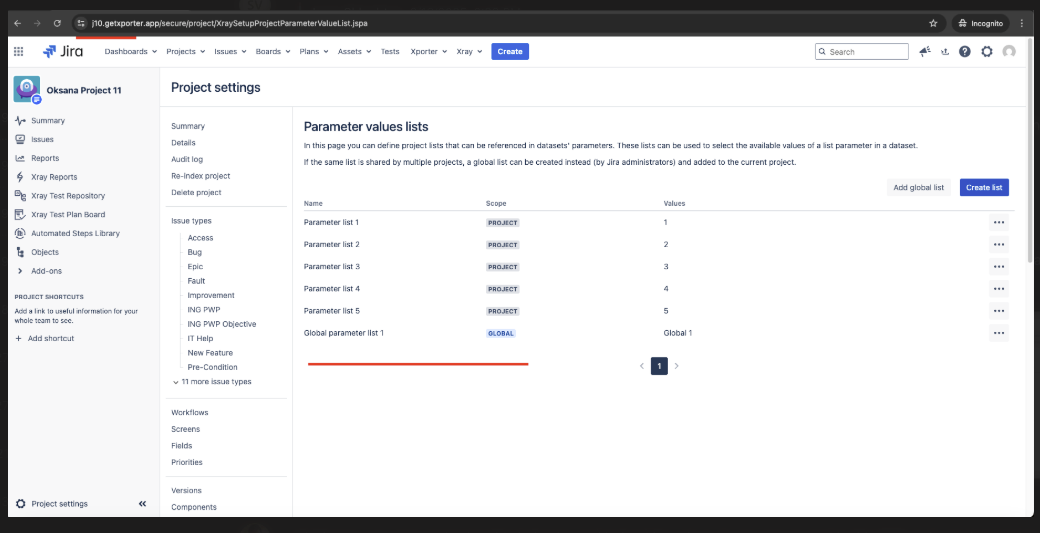Image resolution: width=1040 pixels, height=533 pixels.
Task: Open the Jira app switcher grid icon
Action: coord(18,51)
